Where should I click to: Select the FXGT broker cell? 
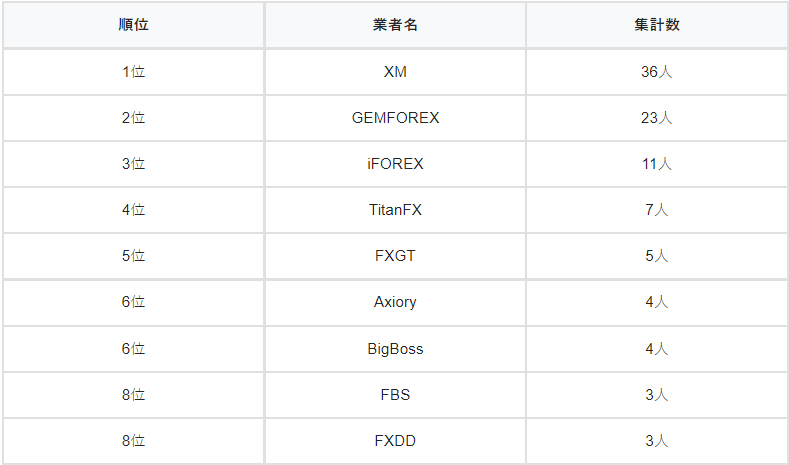pyautogui.click(x=395, y=256)
